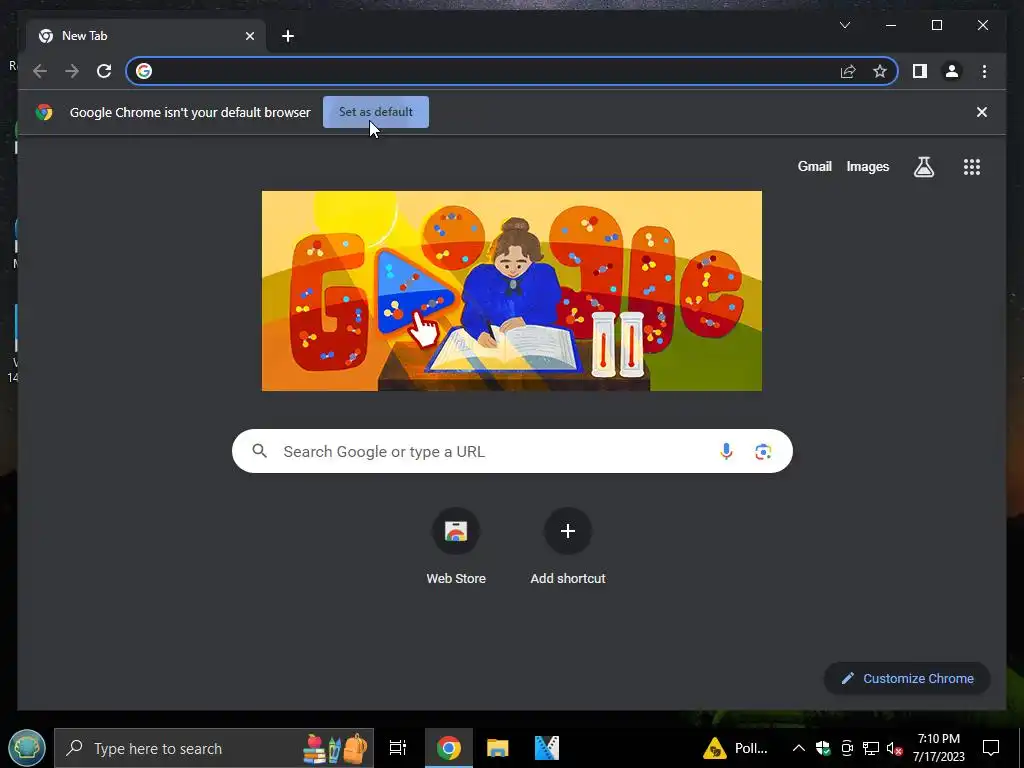Click the magnifier icon in search box
This screenshot has height=768, width=1024.
[259, 451]
